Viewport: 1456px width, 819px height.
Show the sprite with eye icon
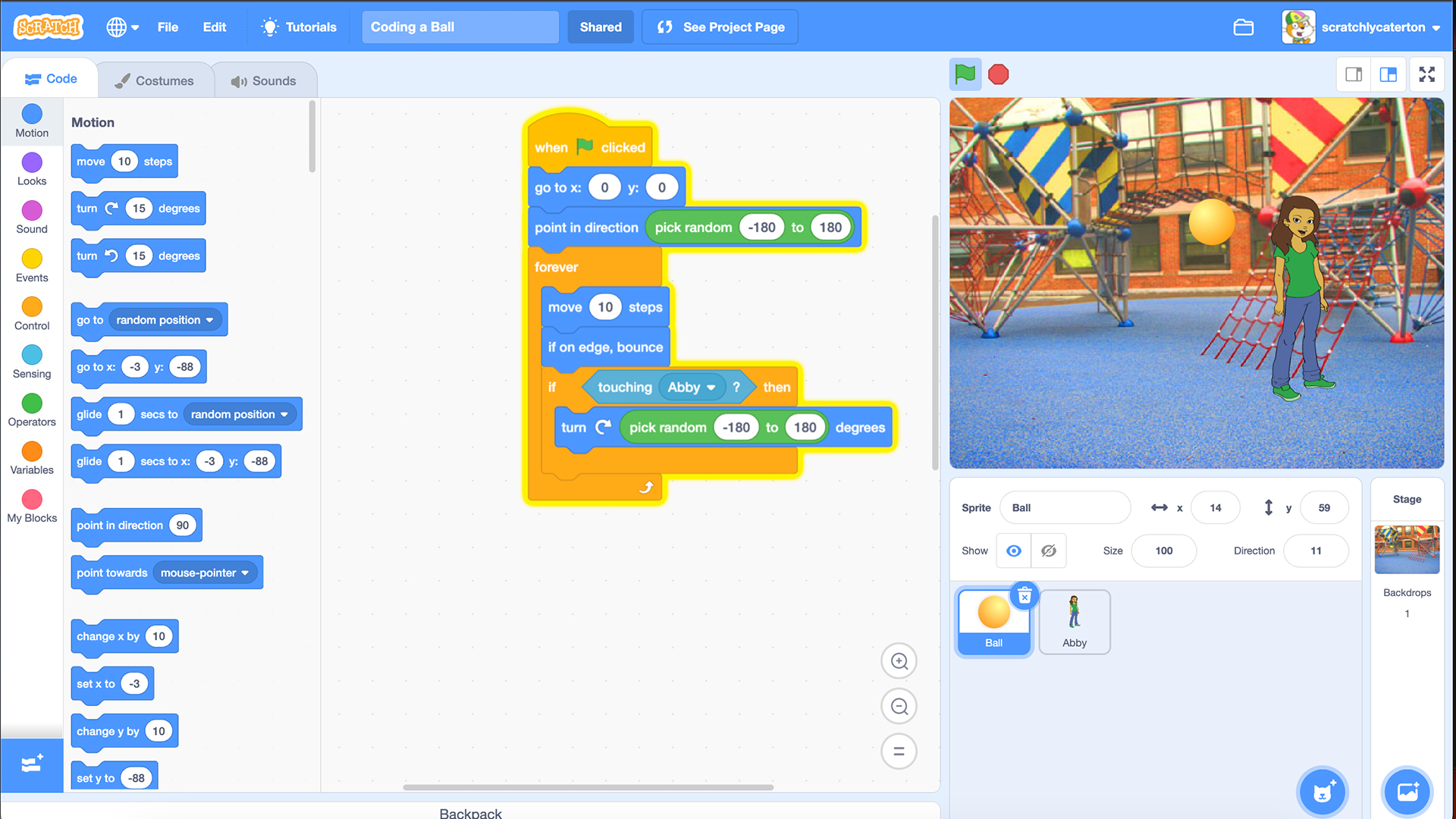click(1013, 551)
